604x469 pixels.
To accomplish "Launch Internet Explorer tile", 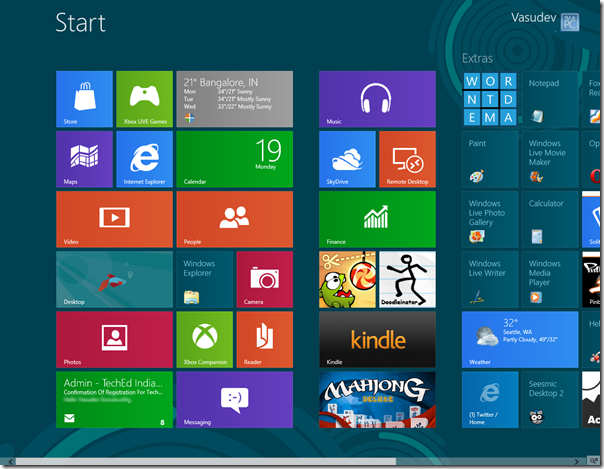I will 144,159.
